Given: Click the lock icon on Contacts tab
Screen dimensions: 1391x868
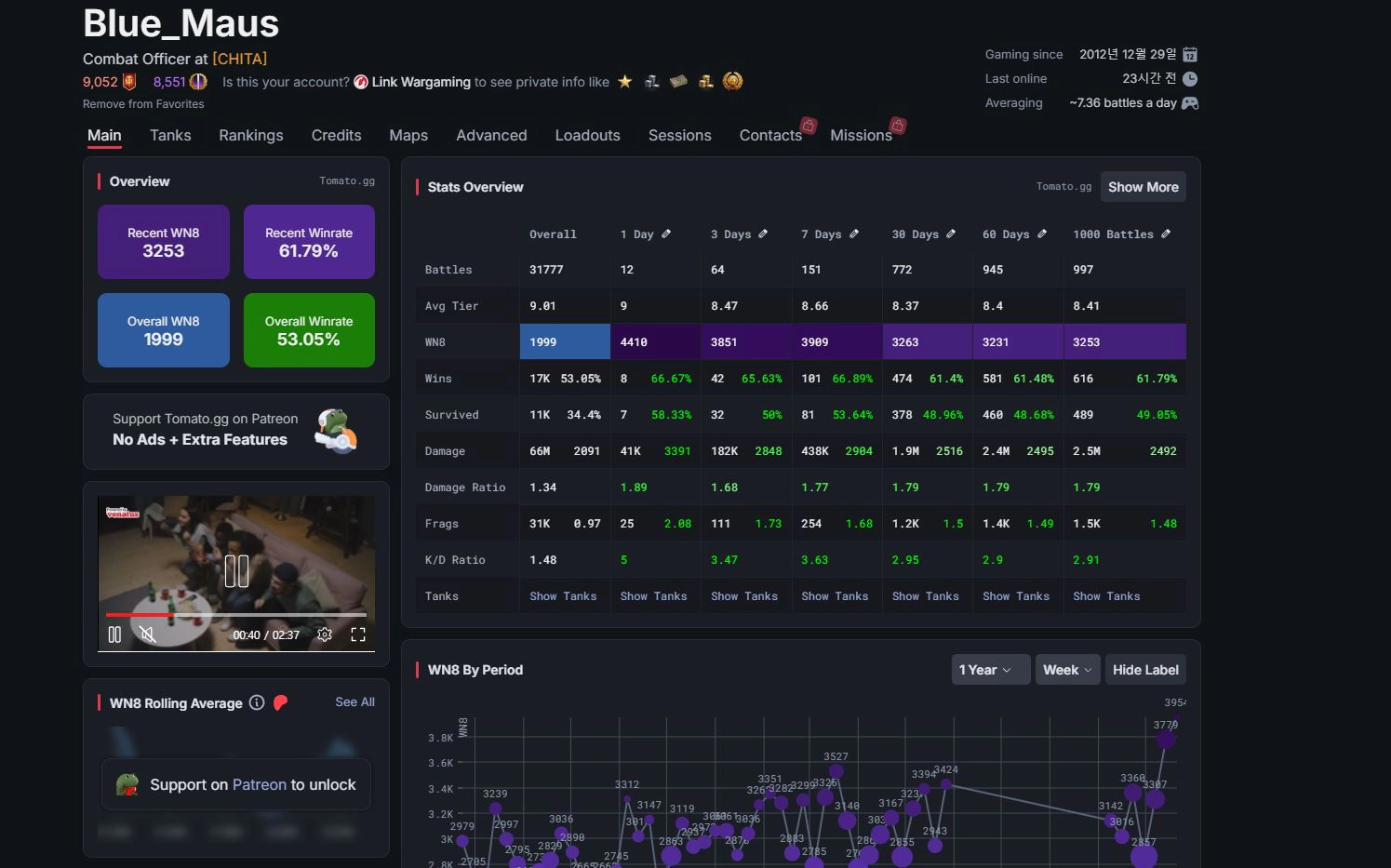Looking at the screenshot, I should (809, 125).
